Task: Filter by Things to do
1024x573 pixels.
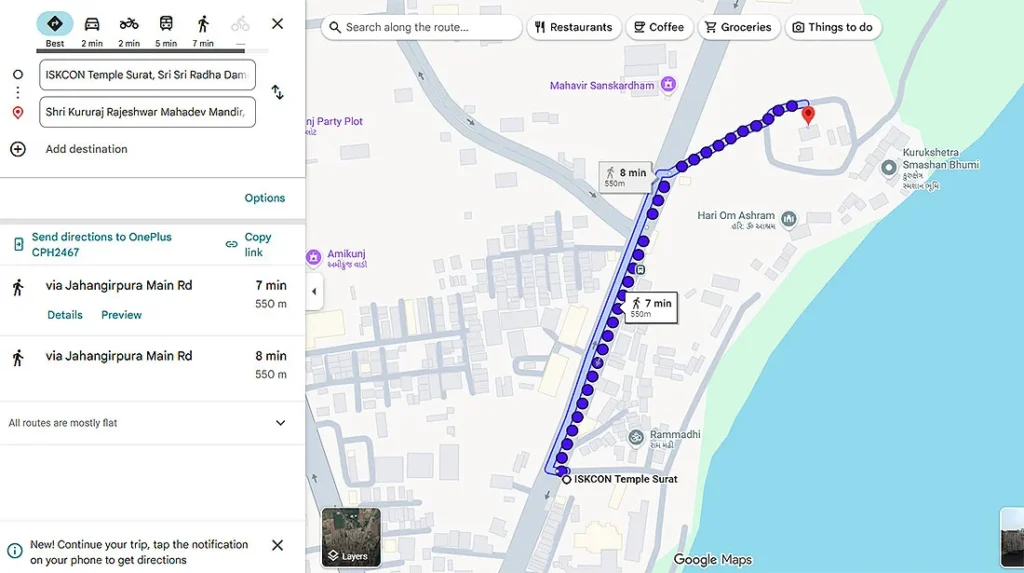Action: 833,27
